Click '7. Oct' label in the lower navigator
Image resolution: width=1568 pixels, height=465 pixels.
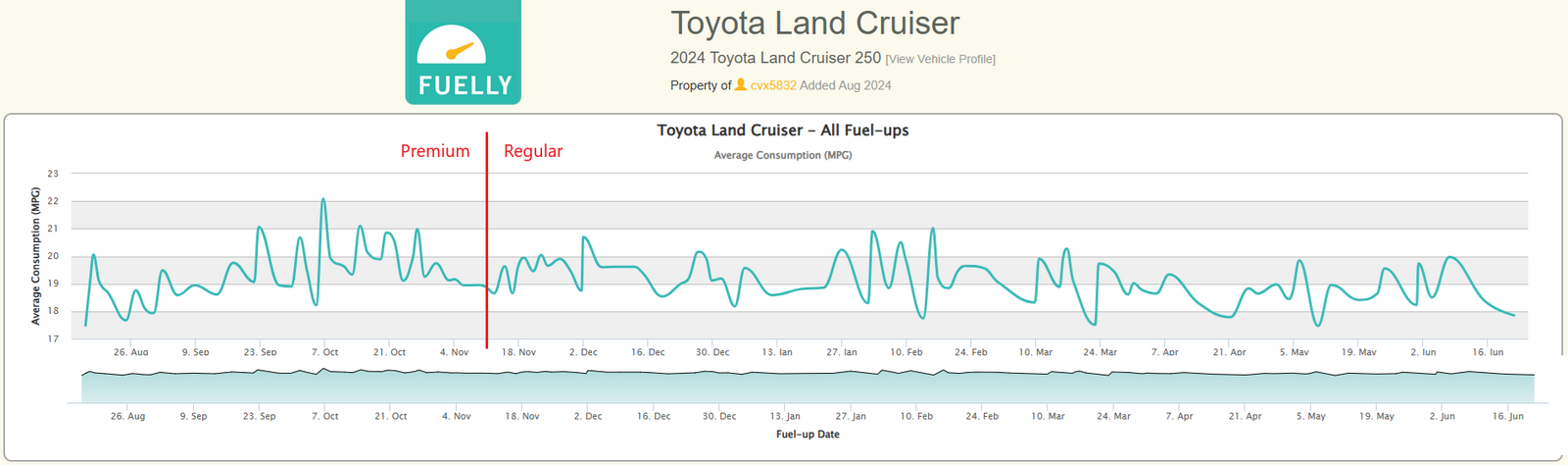coord(325,416)
